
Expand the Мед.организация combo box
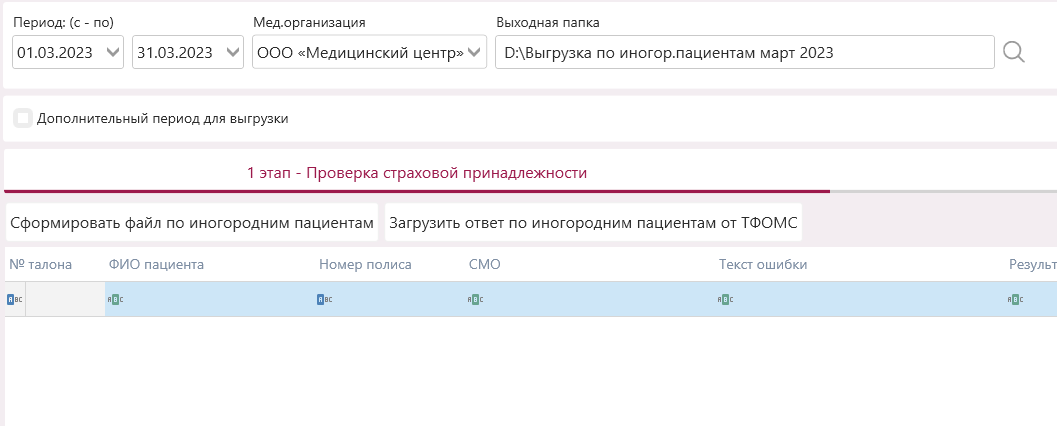tap(475, 52)
